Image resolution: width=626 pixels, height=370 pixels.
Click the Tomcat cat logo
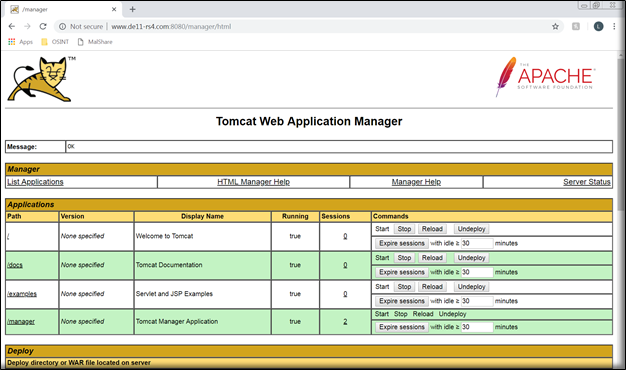pos(41,79)
